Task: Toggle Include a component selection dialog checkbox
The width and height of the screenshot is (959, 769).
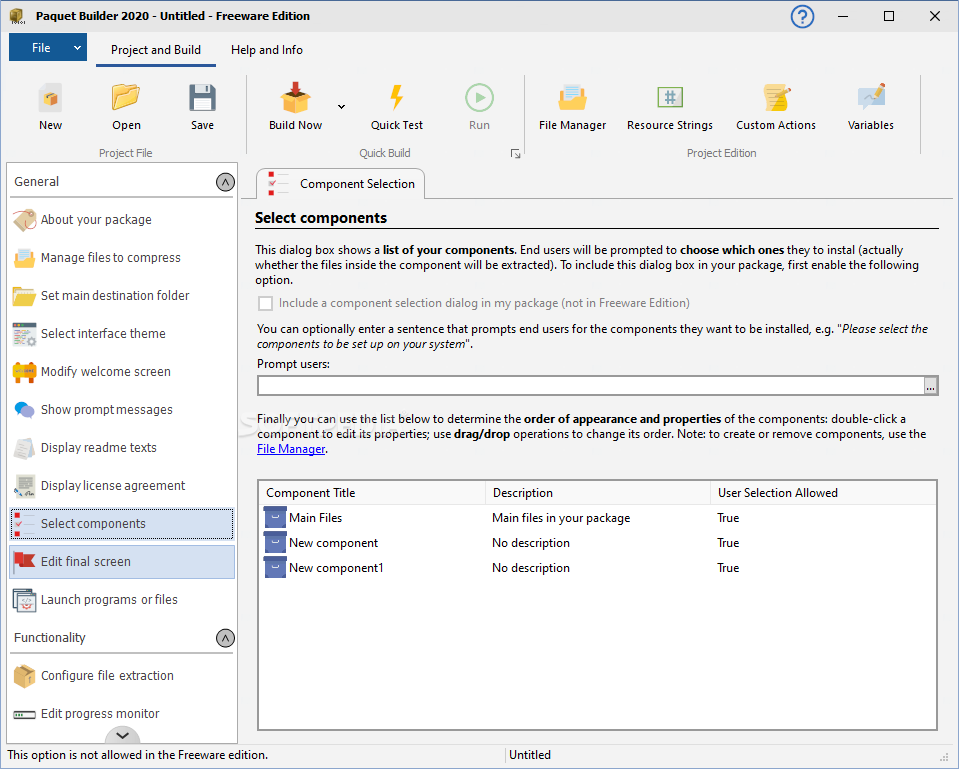Action: [x=265, y=303]
